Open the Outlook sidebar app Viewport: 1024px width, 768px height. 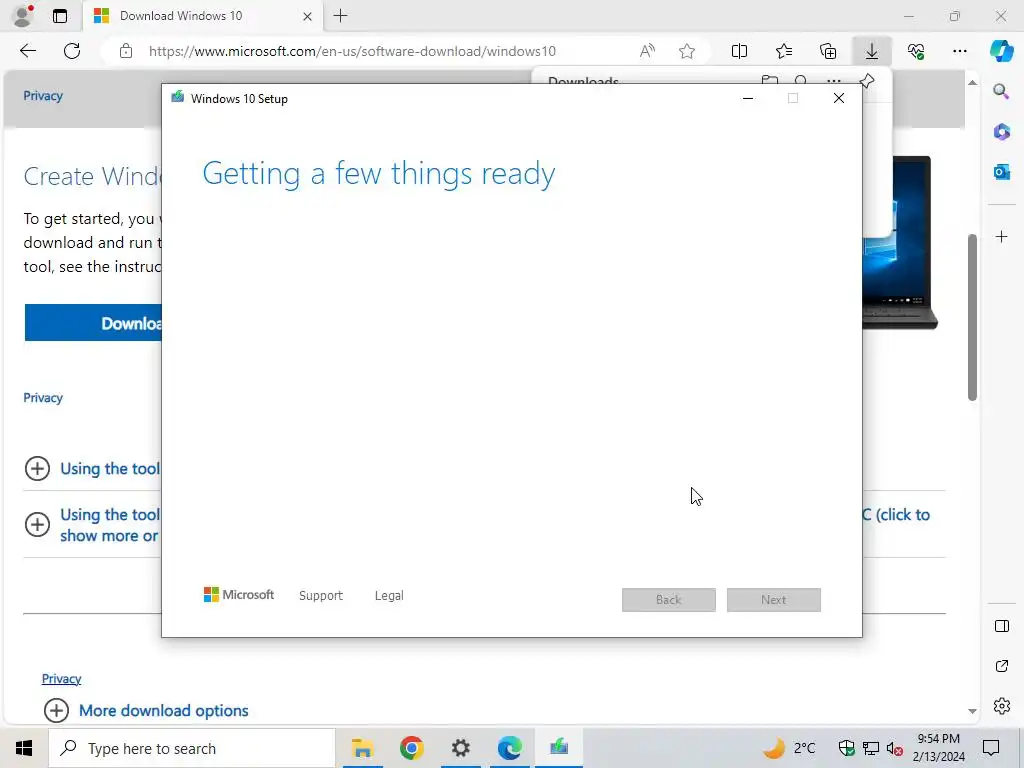click(1001, 172)
